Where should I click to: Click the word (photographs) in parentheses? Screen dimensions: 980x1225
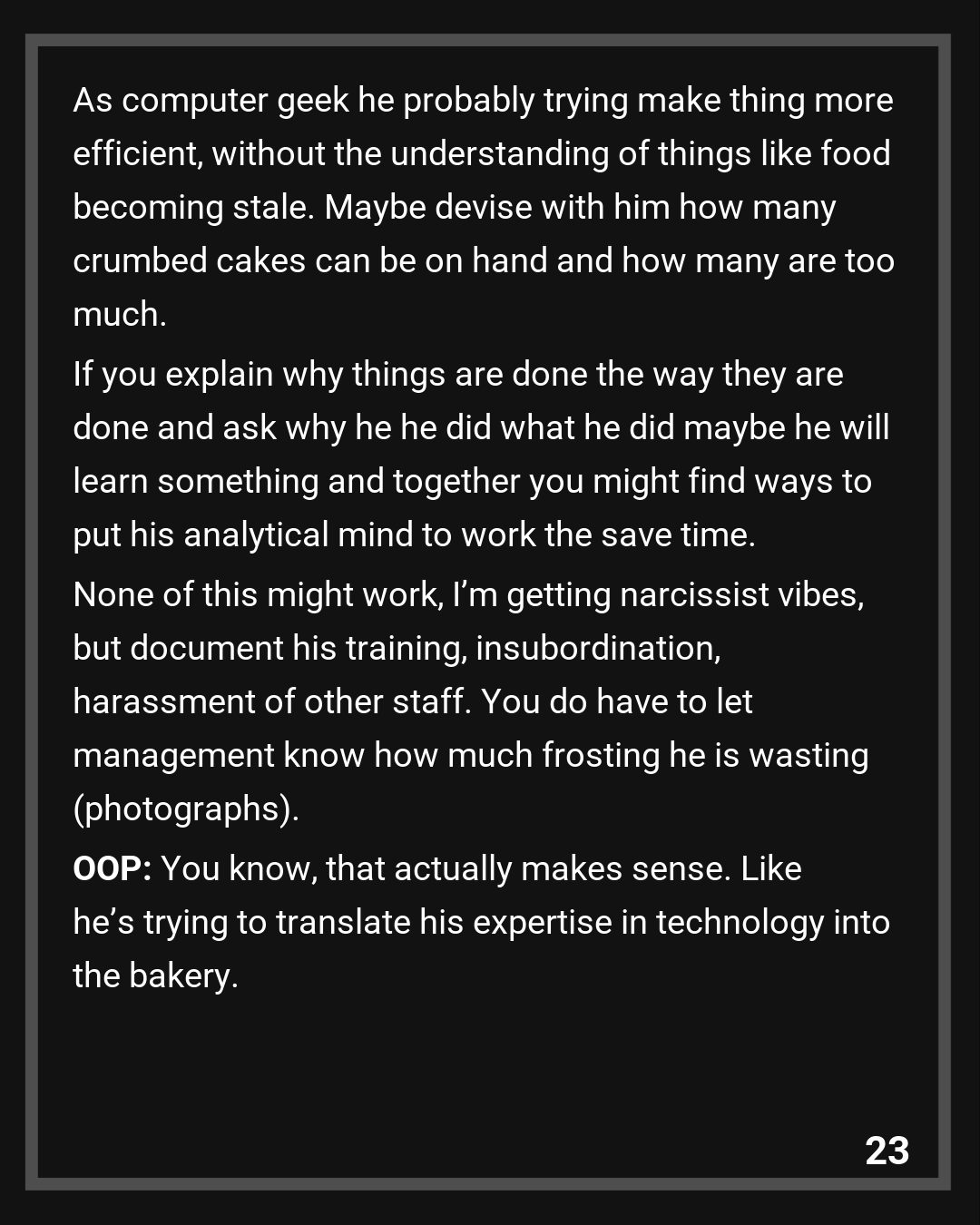185,808
